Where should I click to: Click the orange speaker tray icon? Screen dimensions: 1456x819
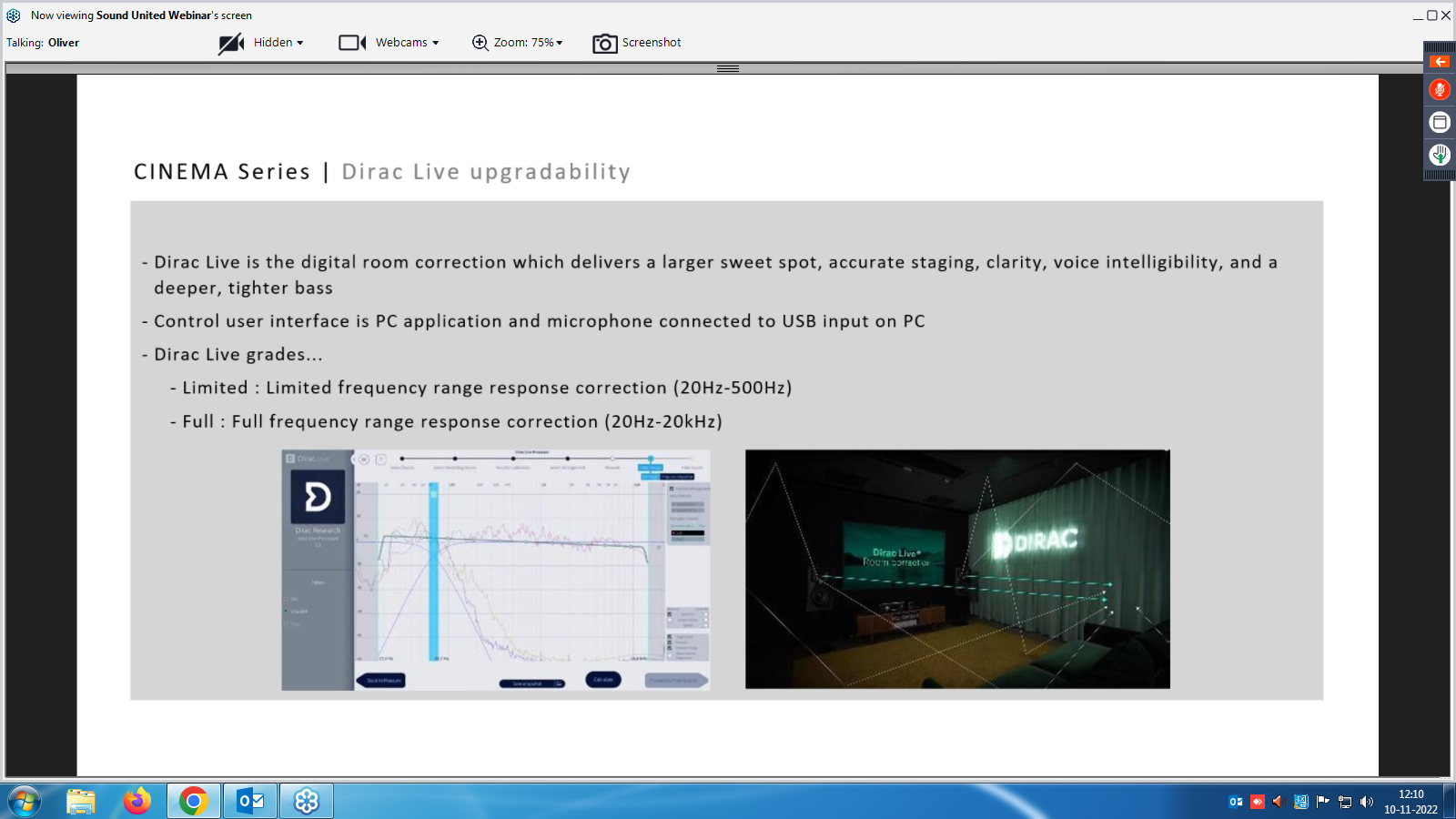point(1279,802)
